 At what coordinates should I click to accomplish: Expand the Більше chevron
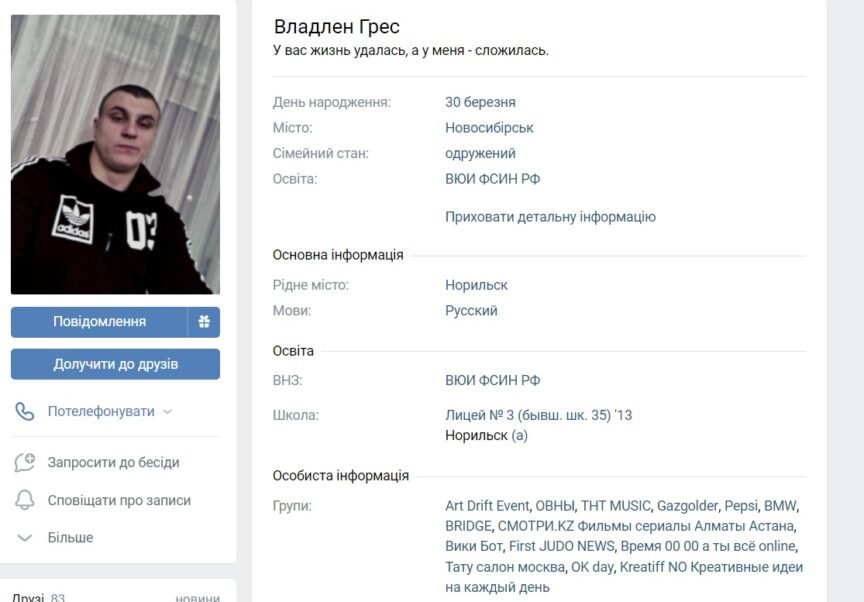[25, 538]
